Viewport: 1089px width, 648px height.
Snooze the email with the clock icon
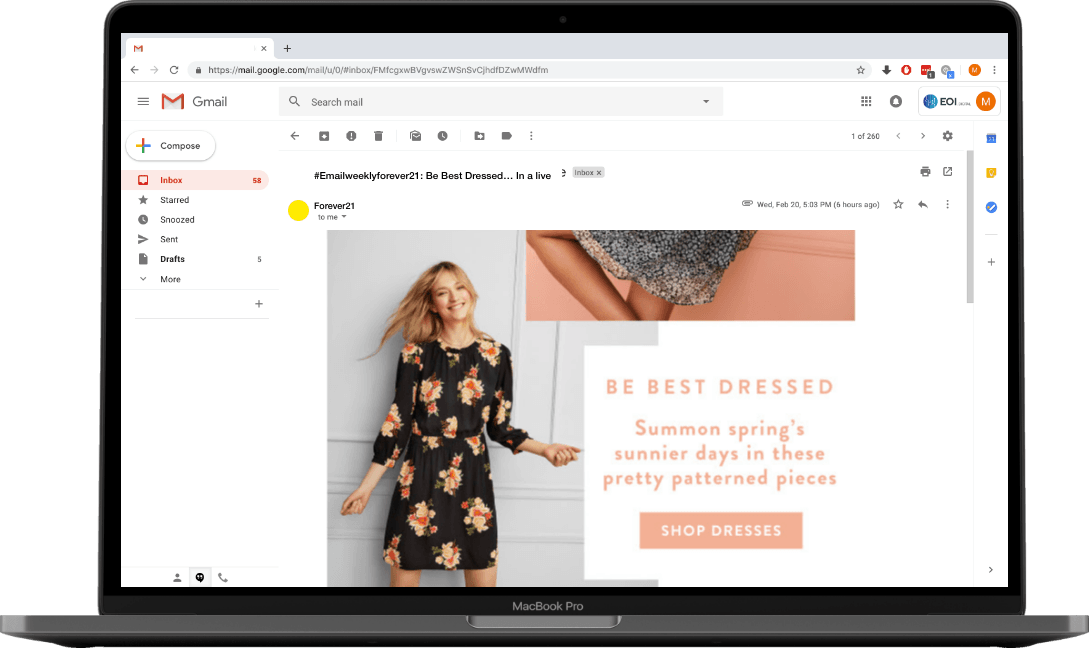coord(442,136)
